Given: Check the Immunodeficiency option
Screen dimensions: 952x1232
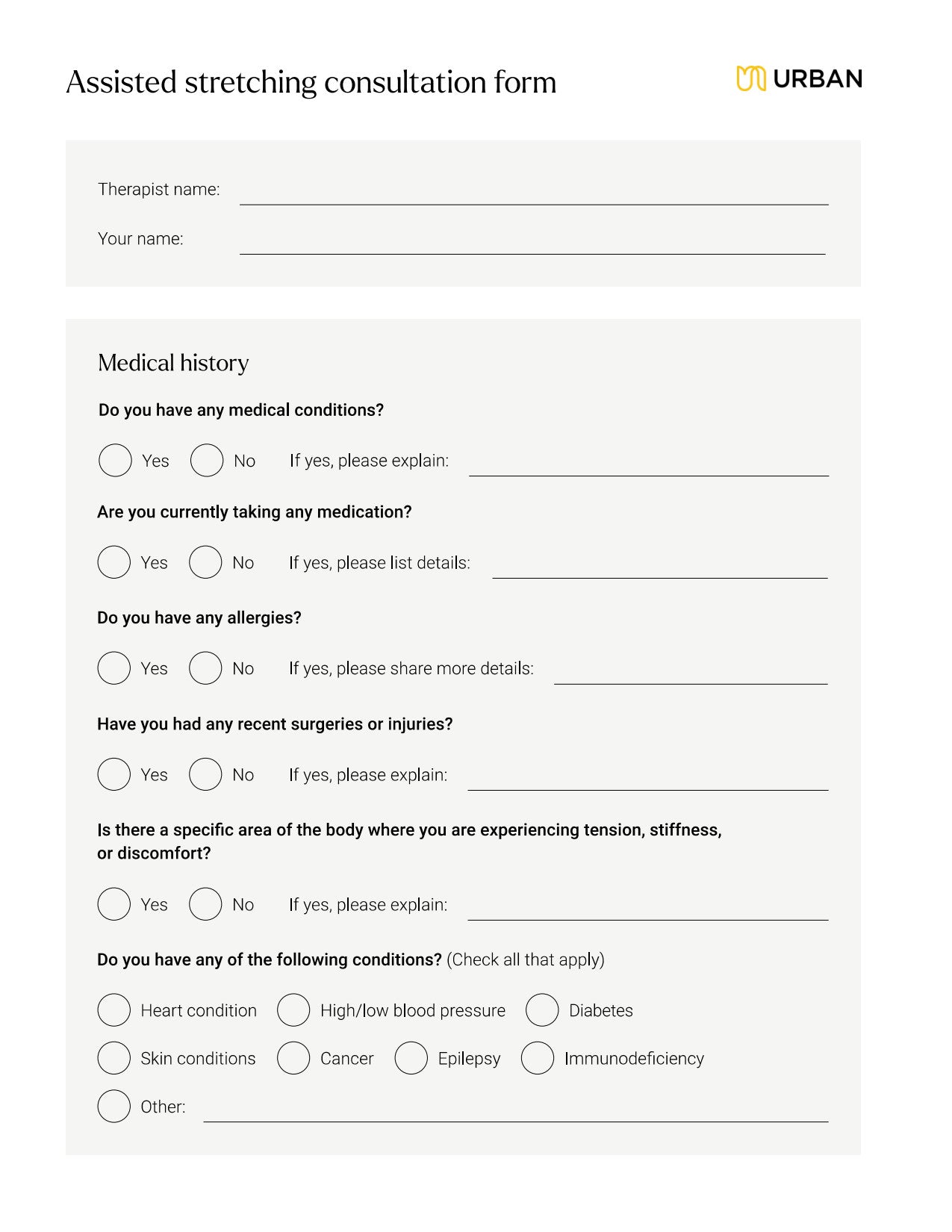Looking at the screenshot, I should pyautogui.click(x=538, y=1058).
